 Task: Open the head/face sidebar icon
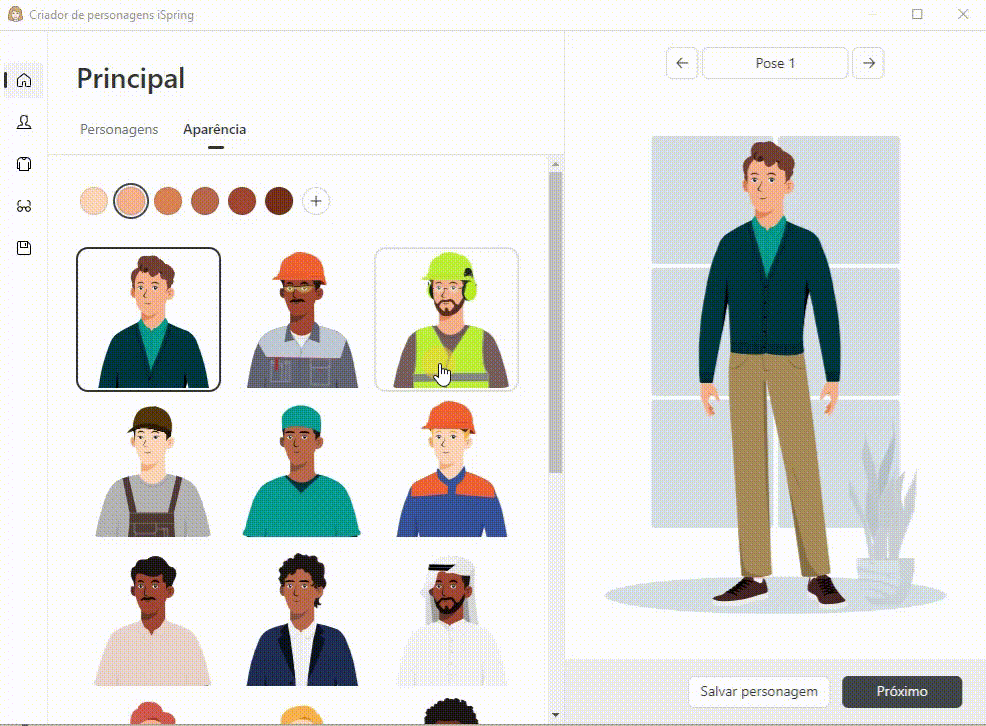tap(24, 122)
